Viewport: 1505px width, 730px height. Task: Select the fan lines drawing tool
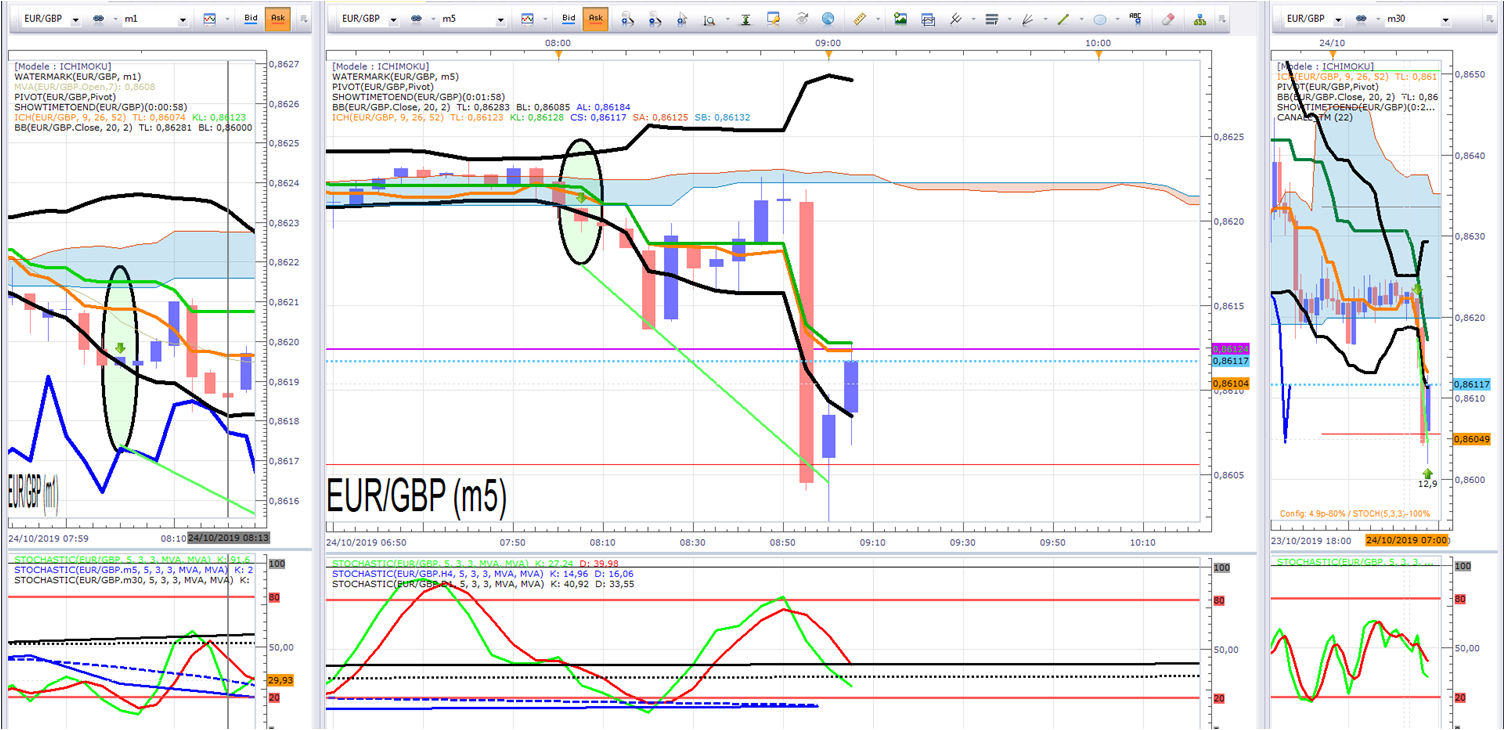click(x=1027, y=19)
